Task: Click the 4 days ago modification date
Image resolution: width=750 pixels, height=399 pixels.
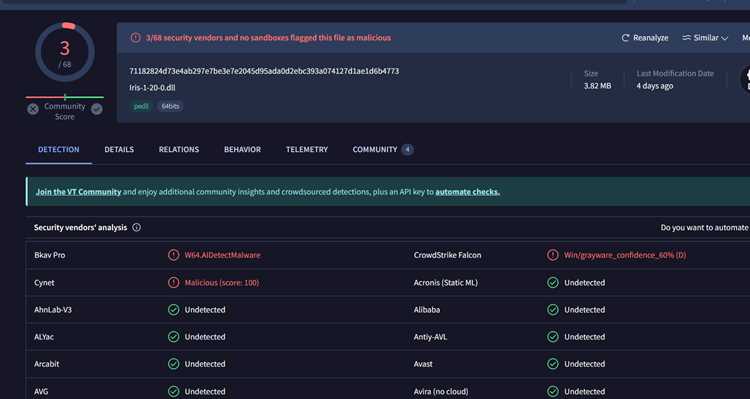Action: coord(654,86)
